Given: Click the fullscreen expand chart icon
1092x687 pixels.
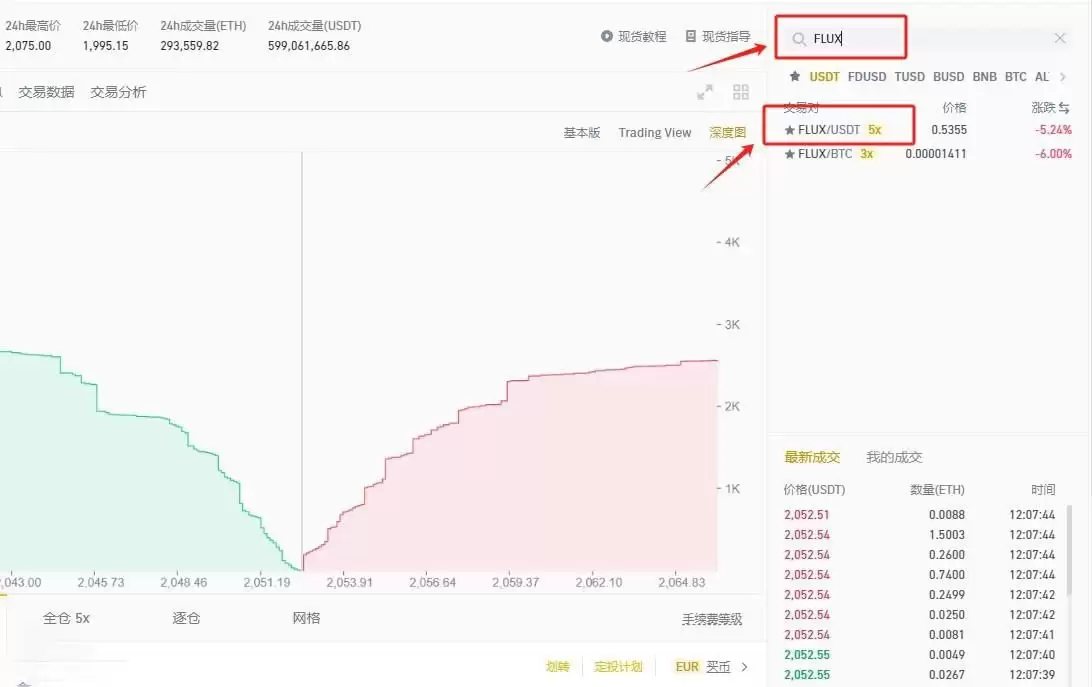Looking at the screenshot, I should 706,91.
